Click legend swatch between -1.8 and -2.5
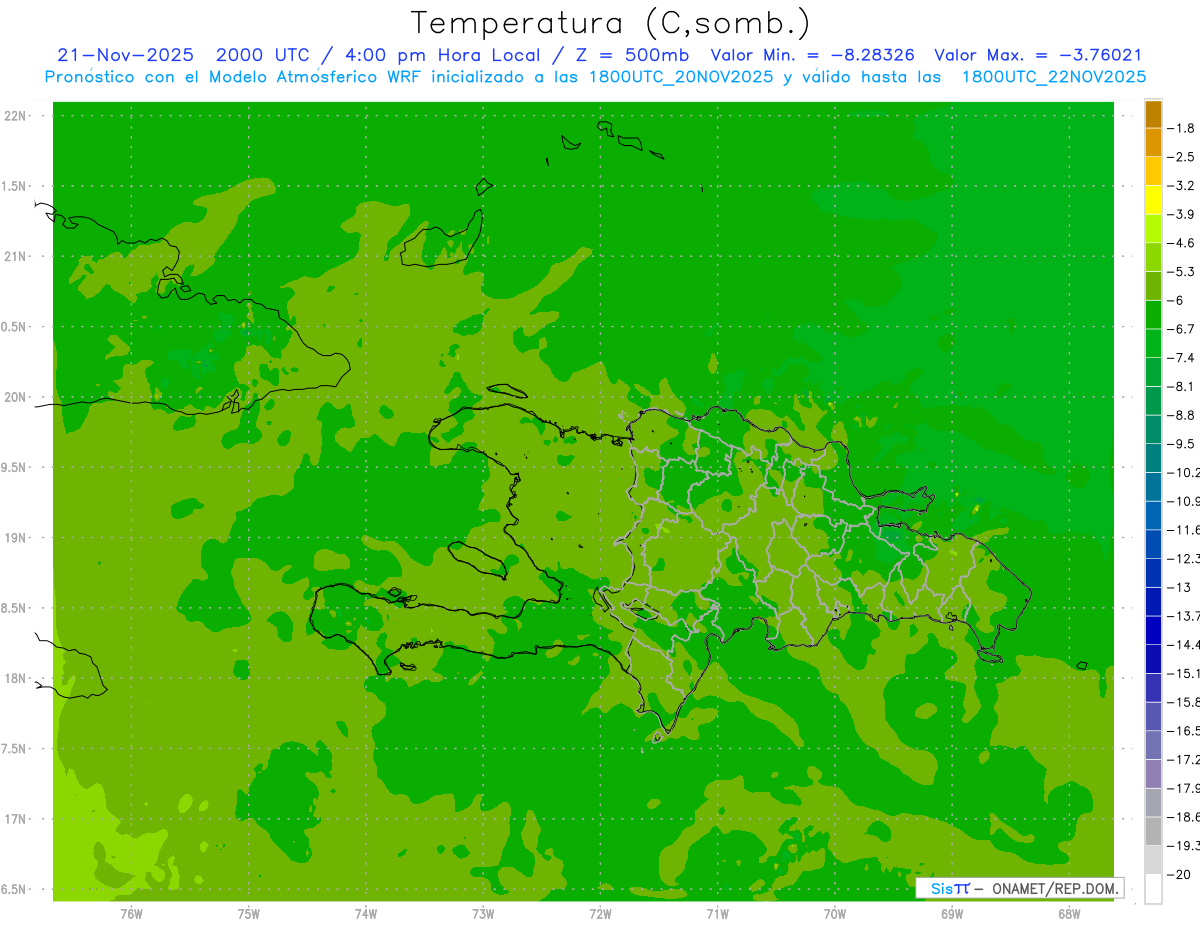The height and width of the screenshot is (927, 1200). [x=1153, y=143]
